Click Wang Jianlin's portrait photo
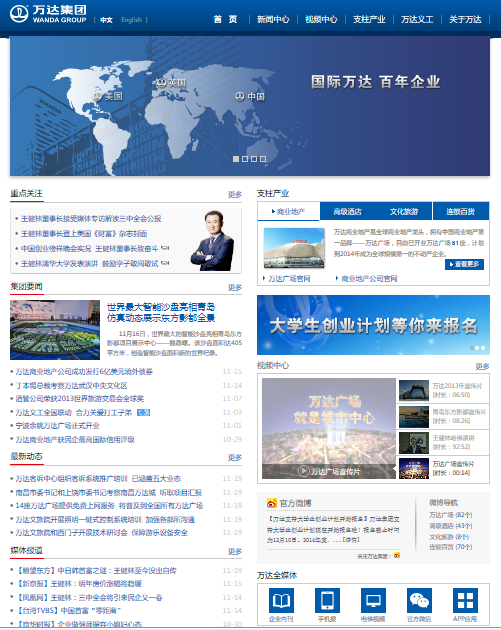501x630 pixels. [x=213, y=240]
